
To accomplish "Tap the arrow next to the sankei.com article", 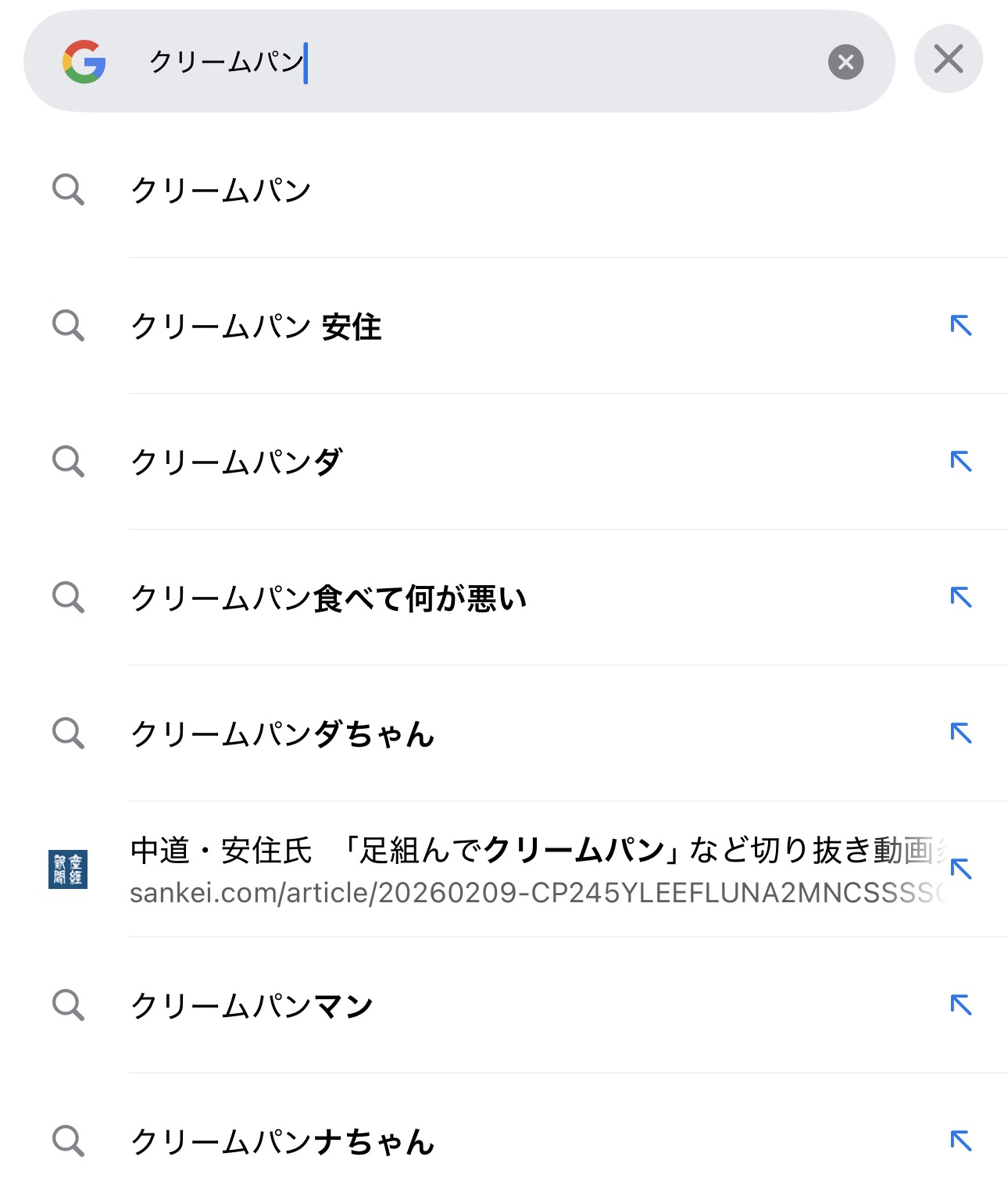I will point(960,869).
